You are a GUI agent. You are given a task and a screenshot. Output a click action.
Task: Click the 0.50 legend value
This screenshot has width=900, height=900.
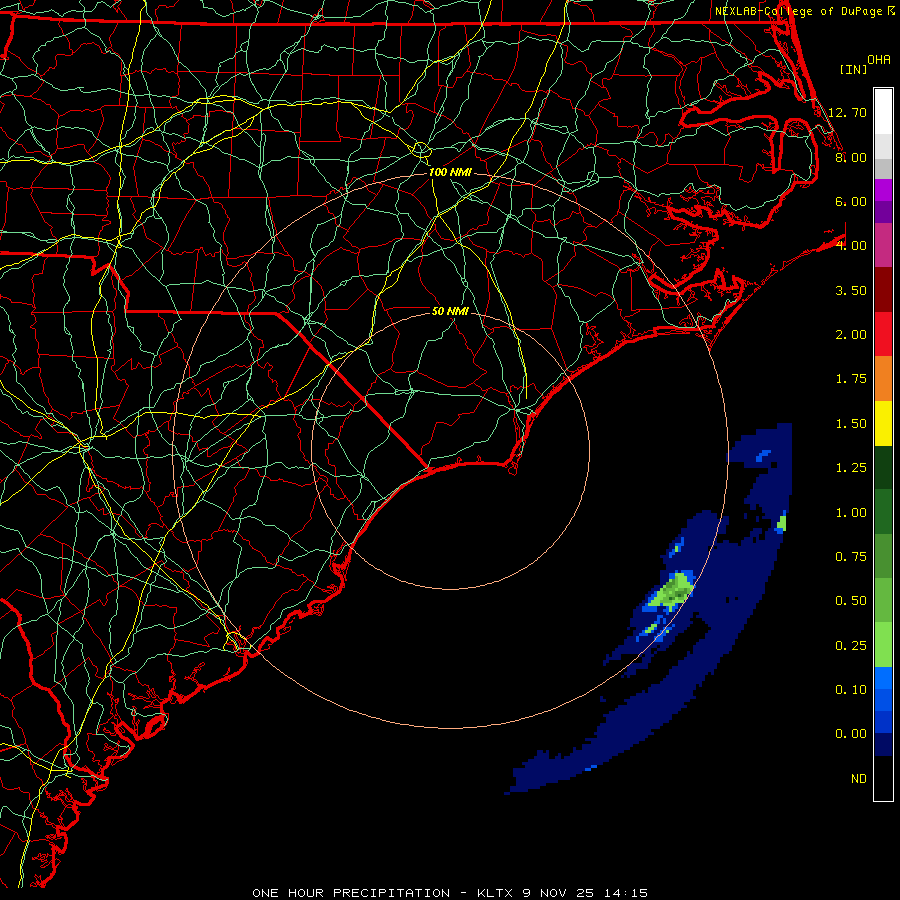(x=851, y=601)
